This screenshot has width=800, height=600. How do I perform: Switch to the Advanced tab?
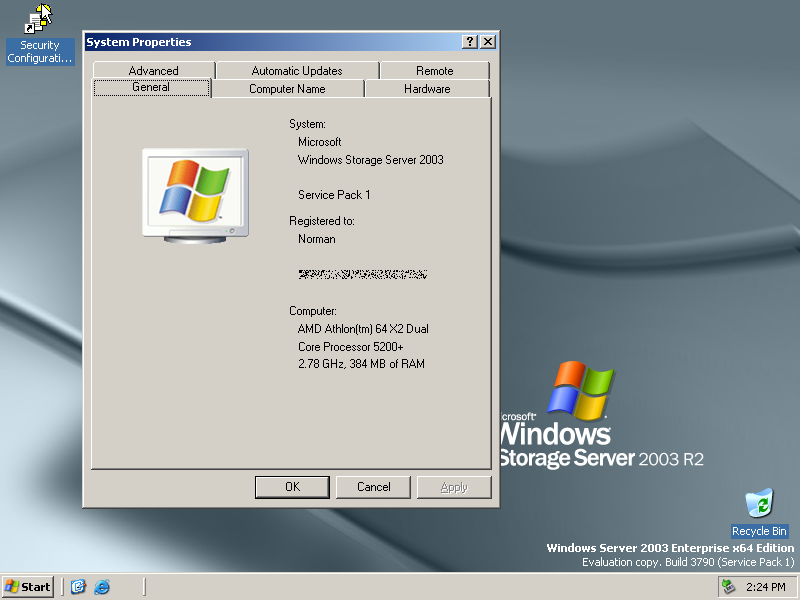tap(153, 71)
